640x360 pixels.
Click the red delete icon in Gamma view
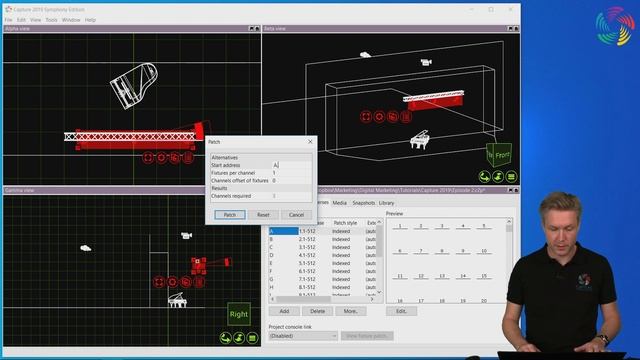[x=199, y=282]
